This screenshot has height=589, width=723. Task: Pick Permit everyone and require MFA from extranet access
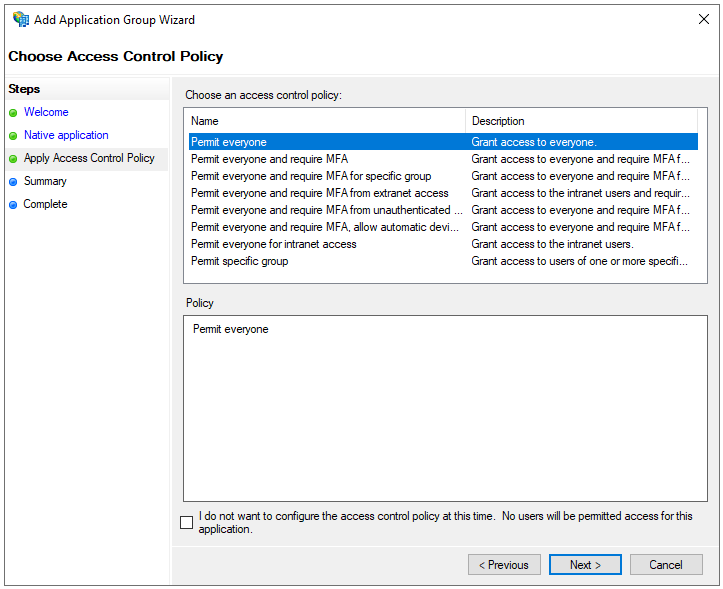[x=319, y=193]
